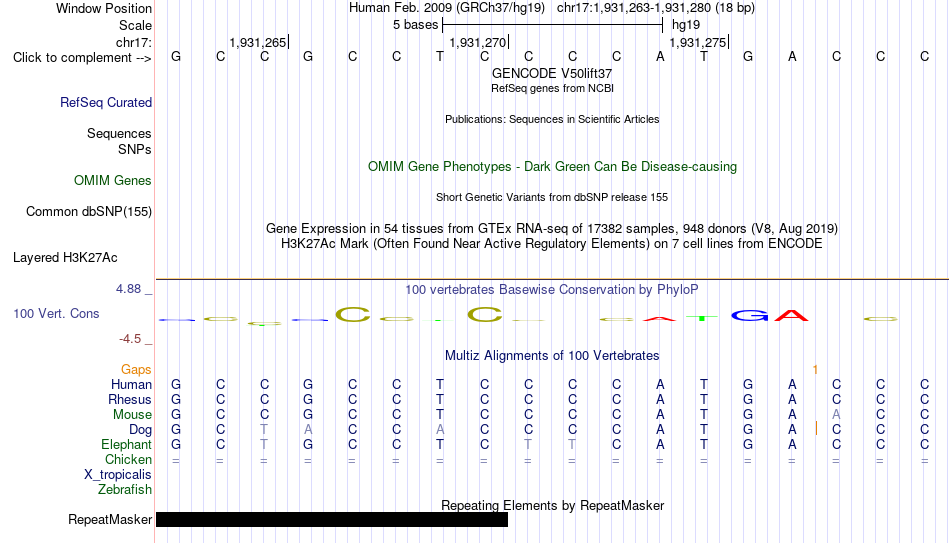Click the orange insertion tick in the Dog row

click(x=817, y=428)
